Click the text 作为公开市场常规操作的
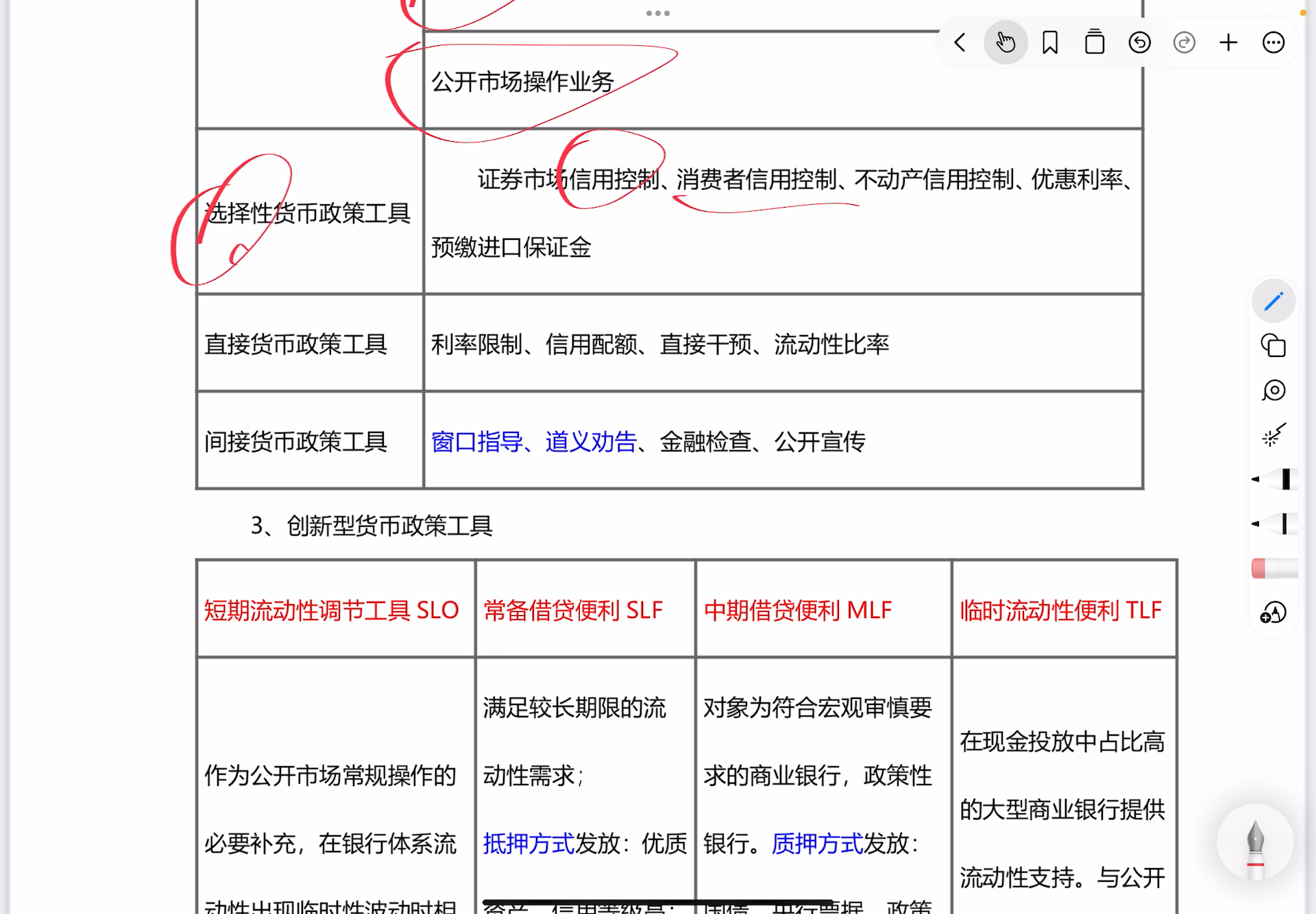Image resolution: width=1316 pixels, height=914 pixels. [x=330, y=776]
